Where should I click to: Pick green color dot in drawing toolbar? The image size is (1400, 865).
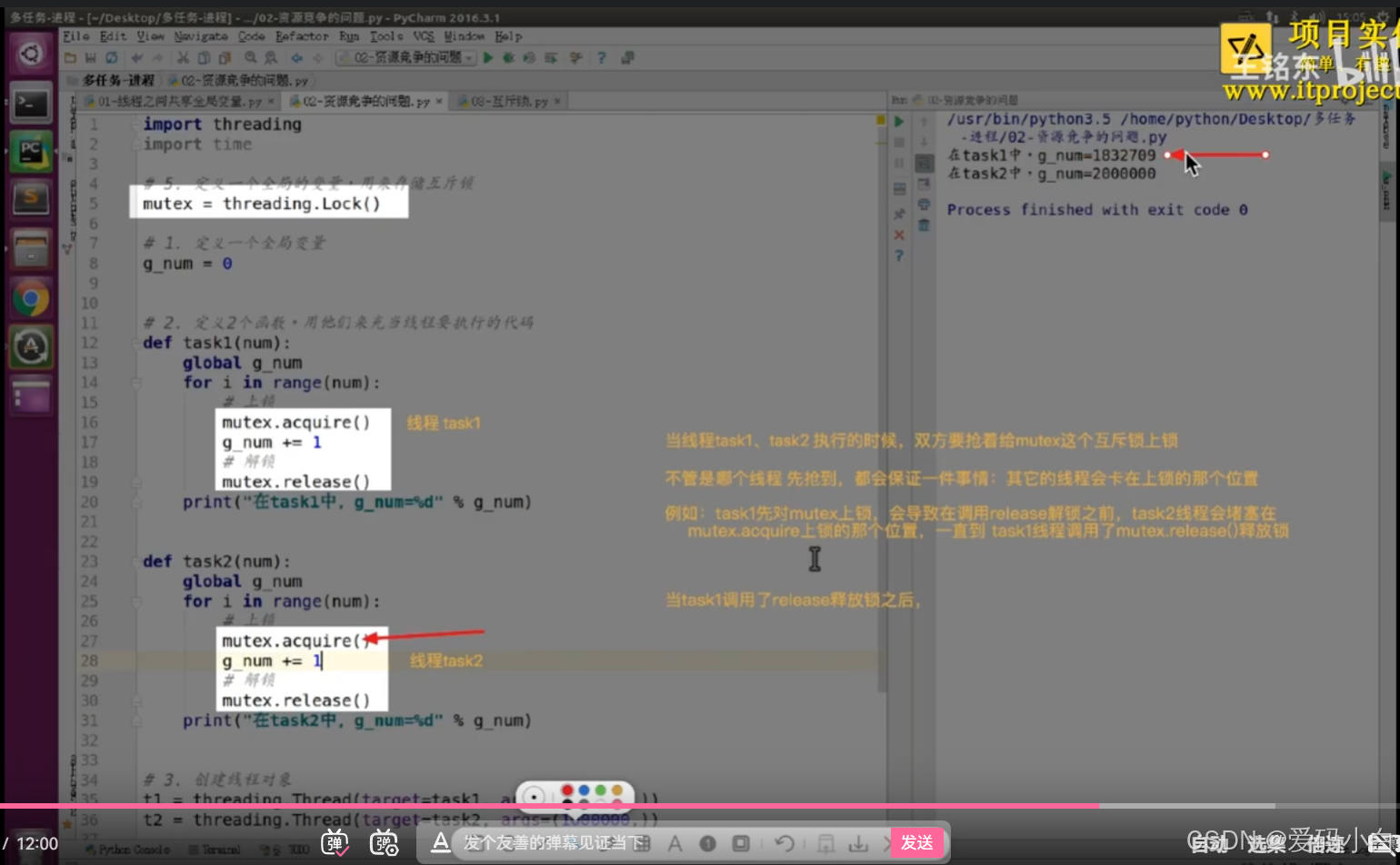point(601,791)
